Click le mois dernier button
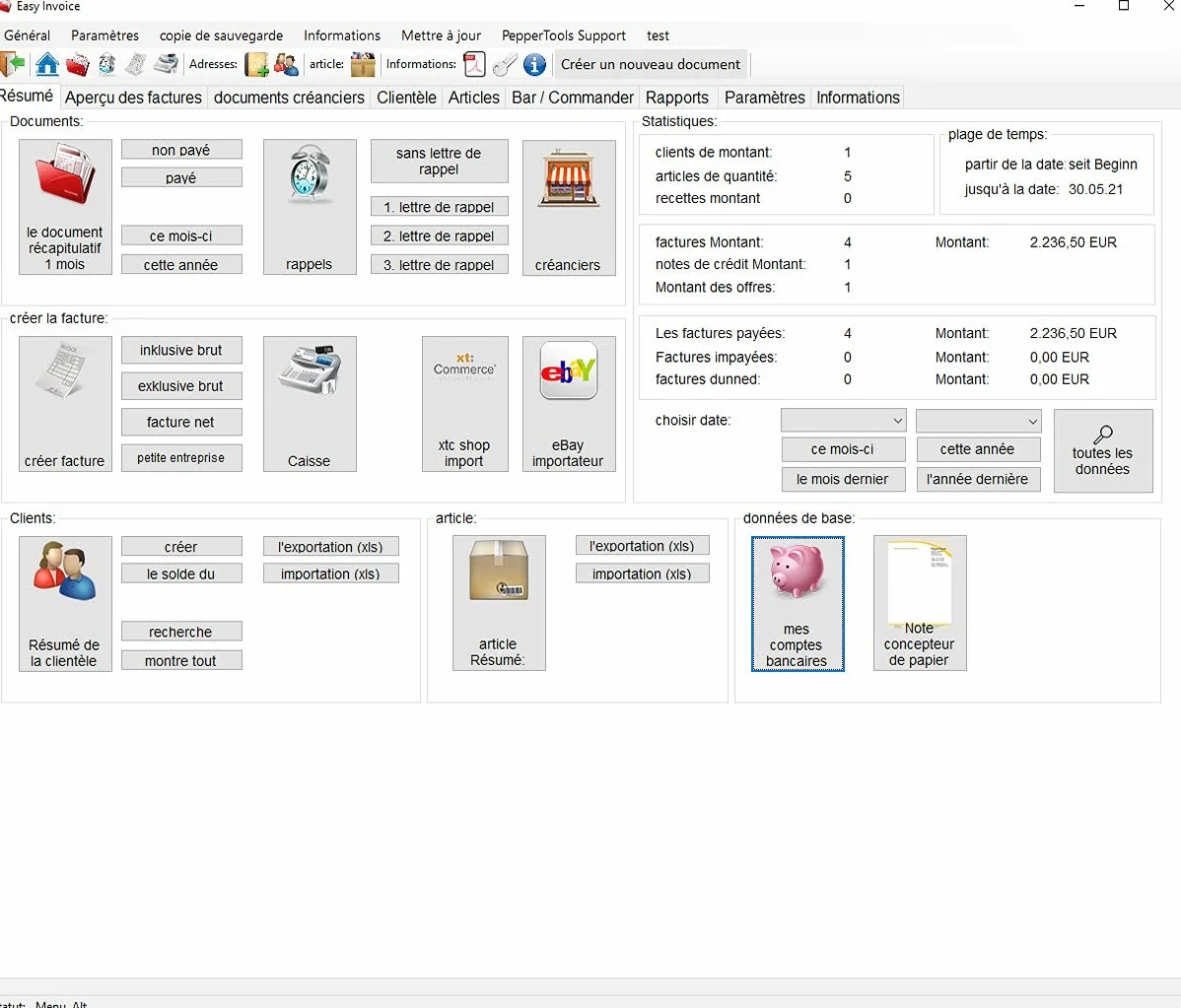This screenshot has height=1008, width=1181. 843,479
